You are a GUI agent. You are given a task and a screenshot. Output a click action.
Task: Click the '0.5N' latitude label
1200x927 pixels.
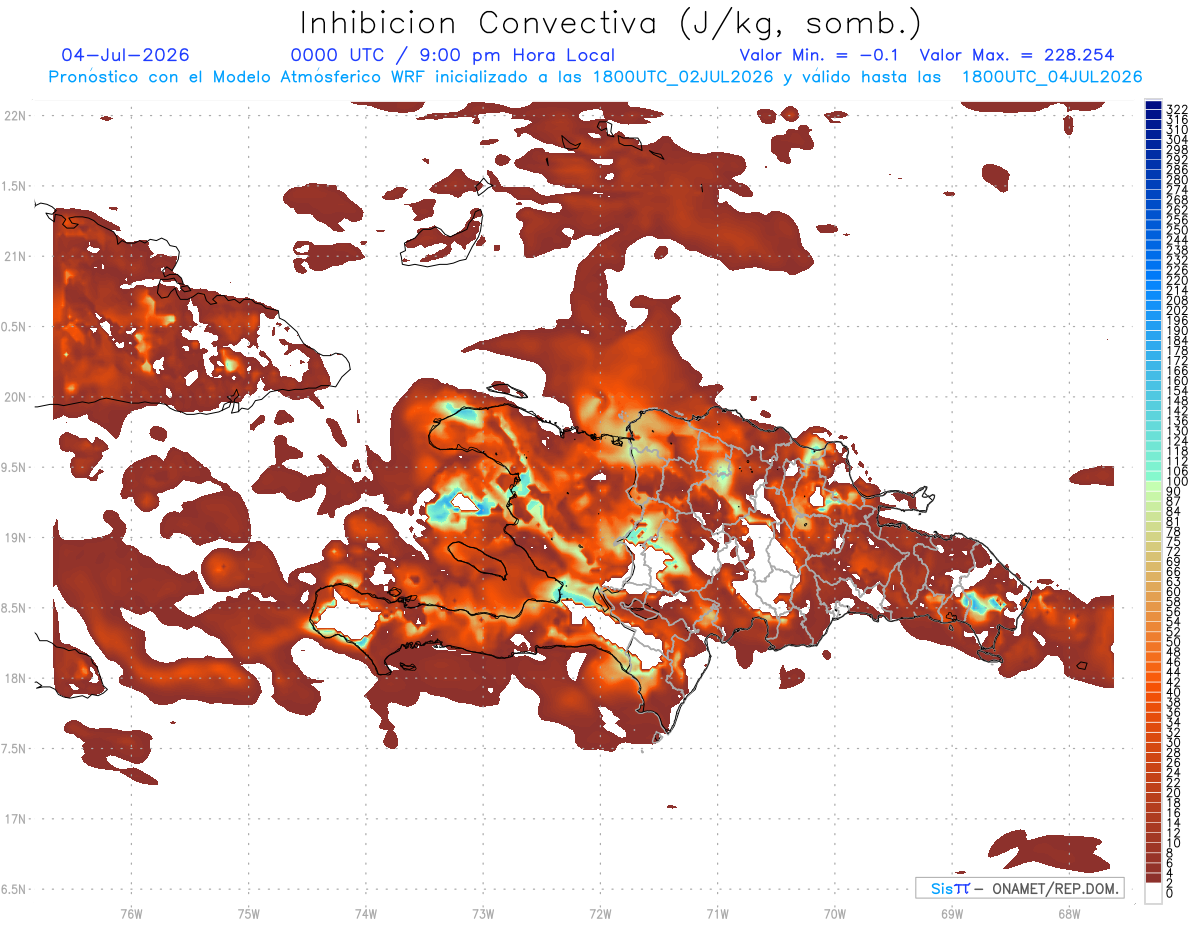tap(15, 327)
